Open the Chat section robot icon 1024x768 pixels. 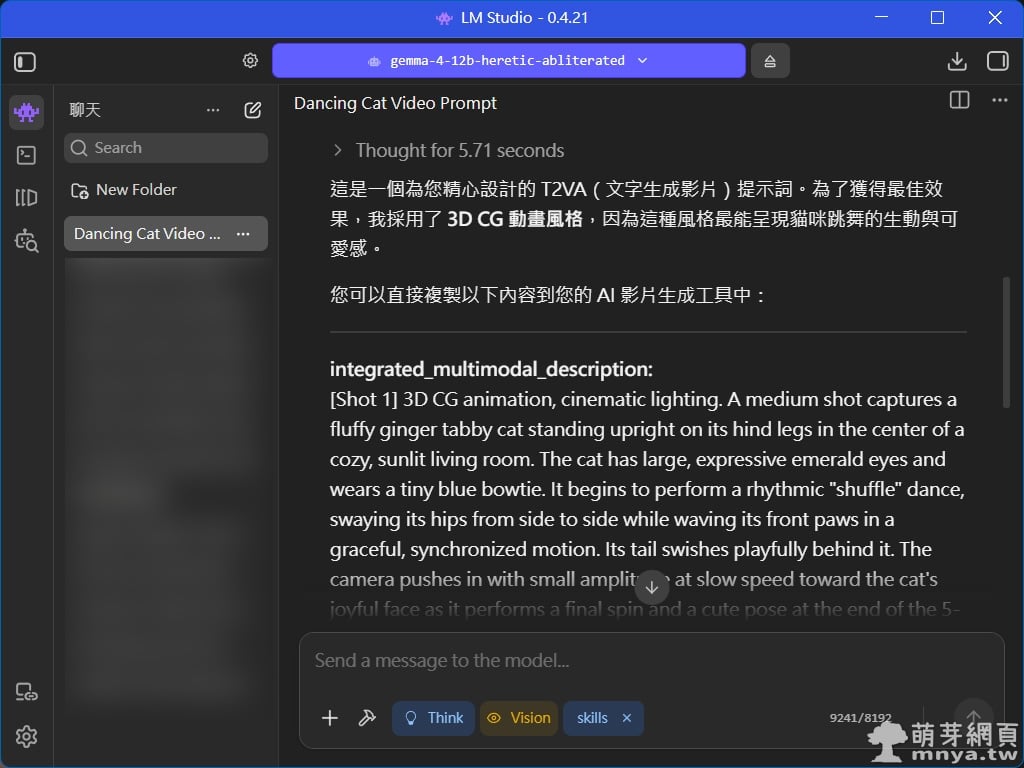pos(26,112)
